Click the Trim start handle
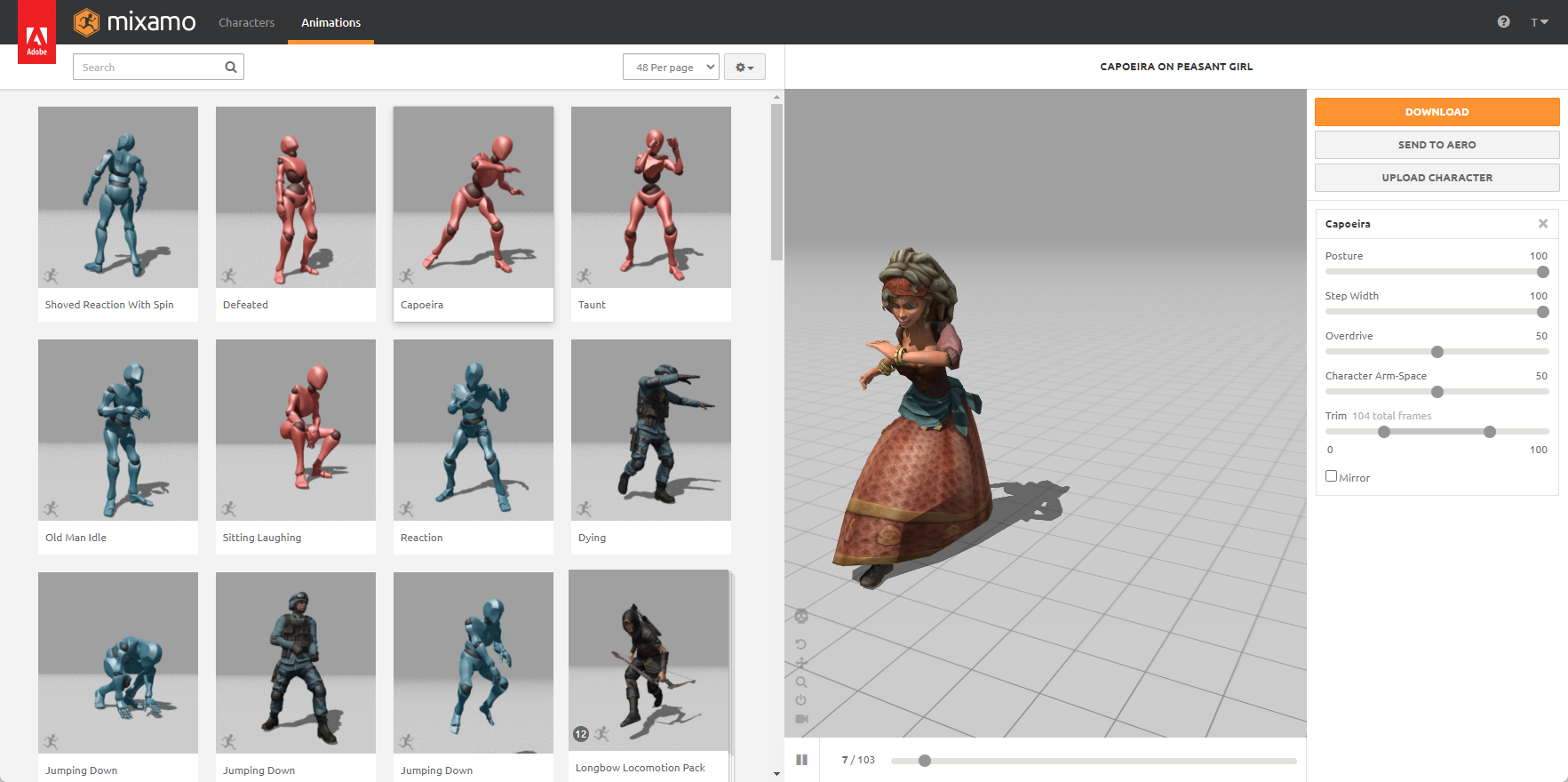 pos(1384,432)
